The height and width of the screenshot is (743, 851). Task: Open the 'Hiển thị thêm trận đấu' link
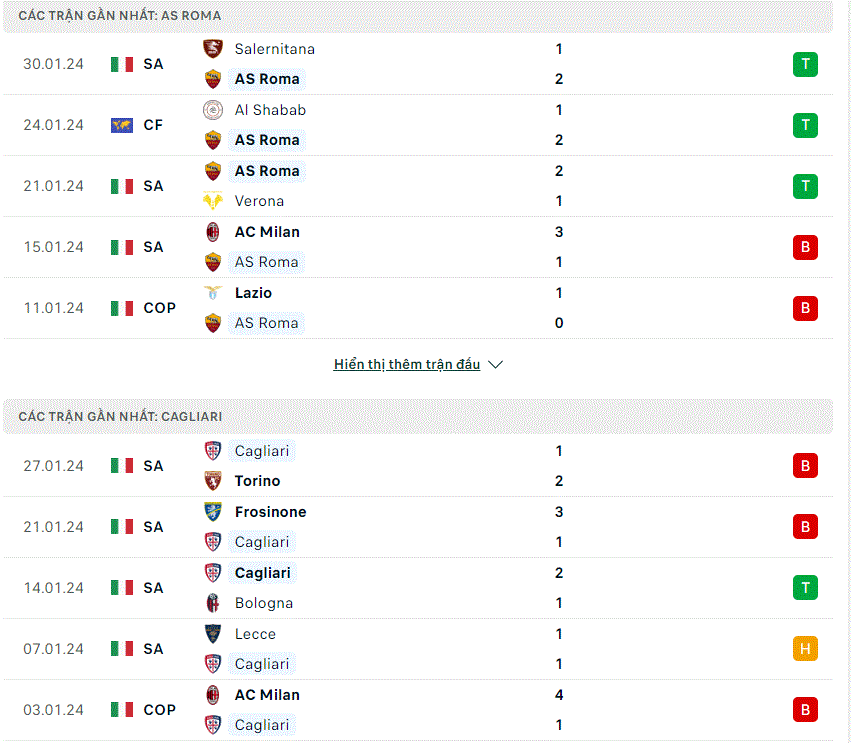point(407,364)
